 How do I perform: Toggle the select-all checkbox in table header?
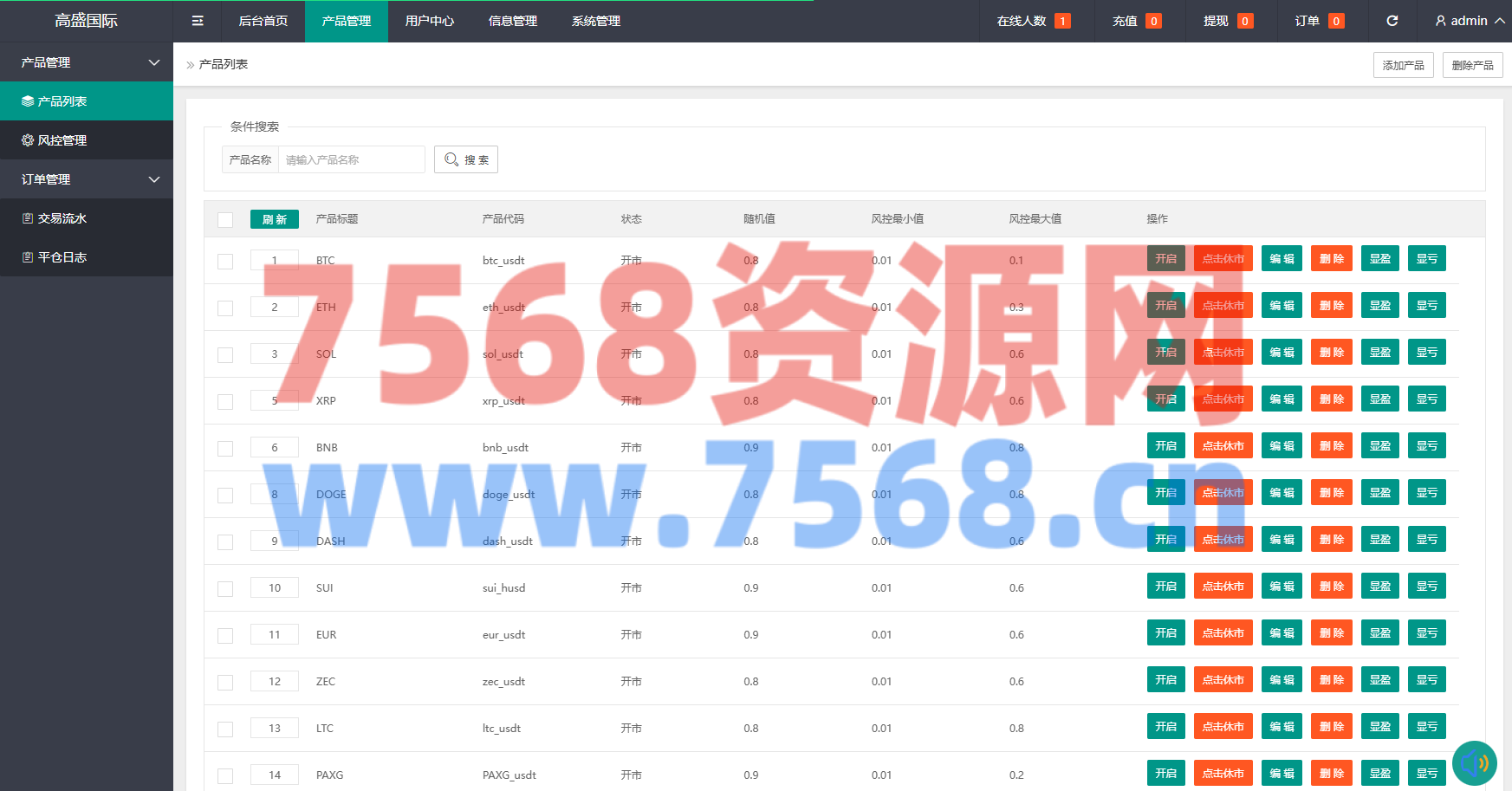[225, 220]
